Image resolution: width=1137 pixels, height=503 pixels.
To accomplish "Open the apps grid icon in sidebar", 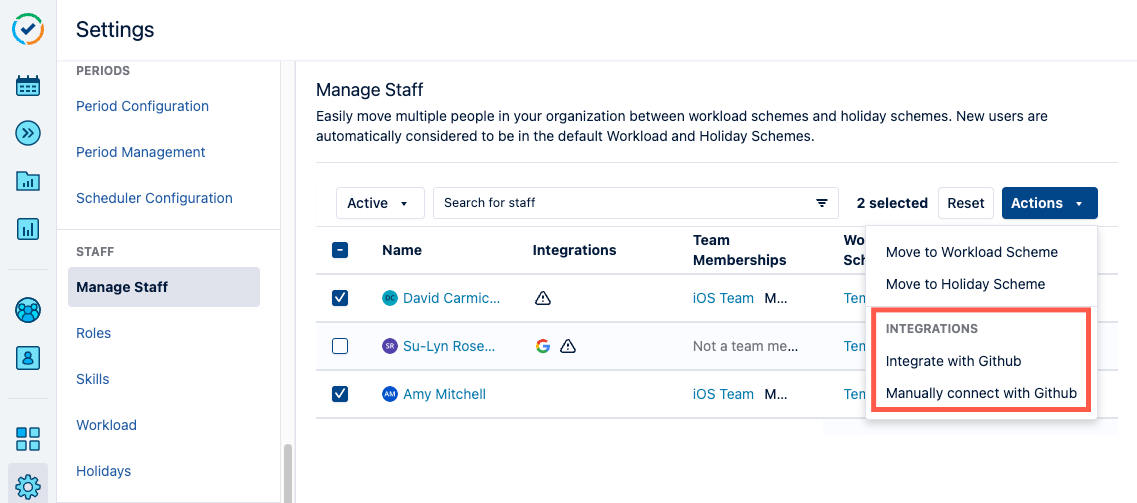I will (x=28, y=438).
